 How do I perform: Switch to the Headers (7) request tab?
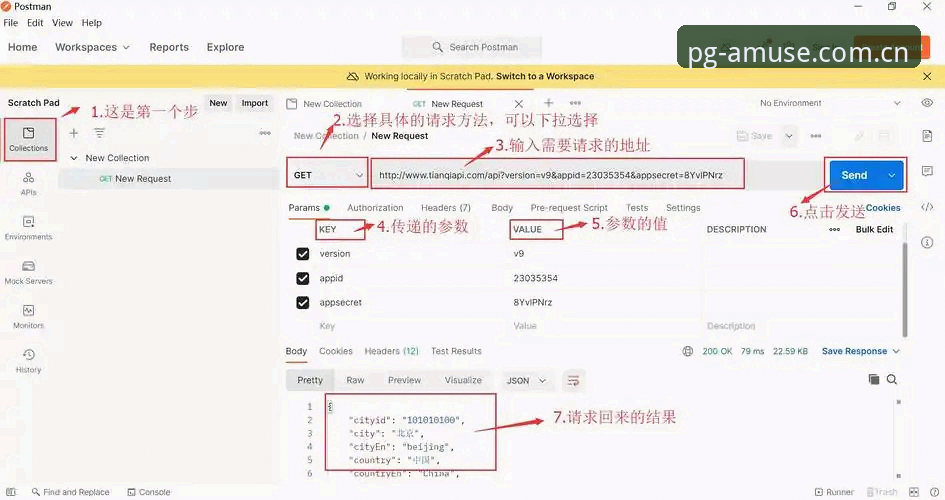(x=445, y=208)
